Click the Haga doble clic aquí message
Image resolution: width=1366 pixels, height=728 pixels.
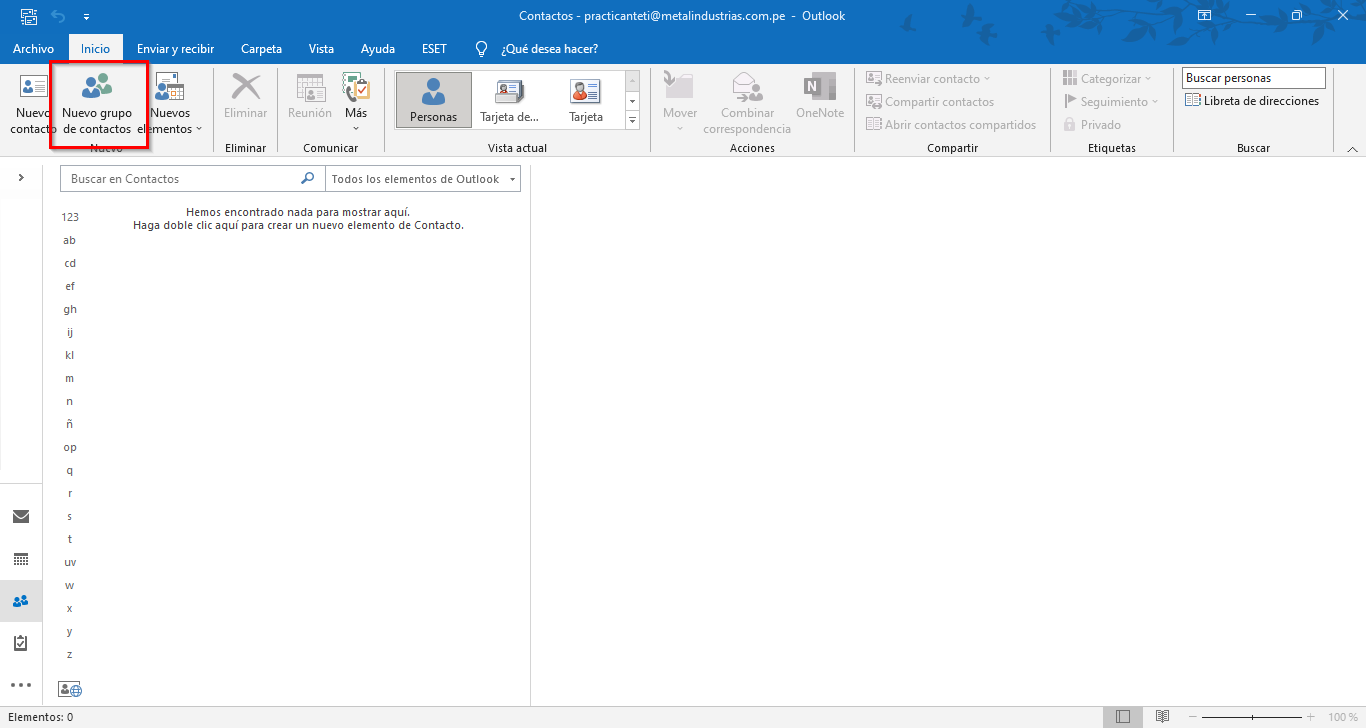click(298, 225)
